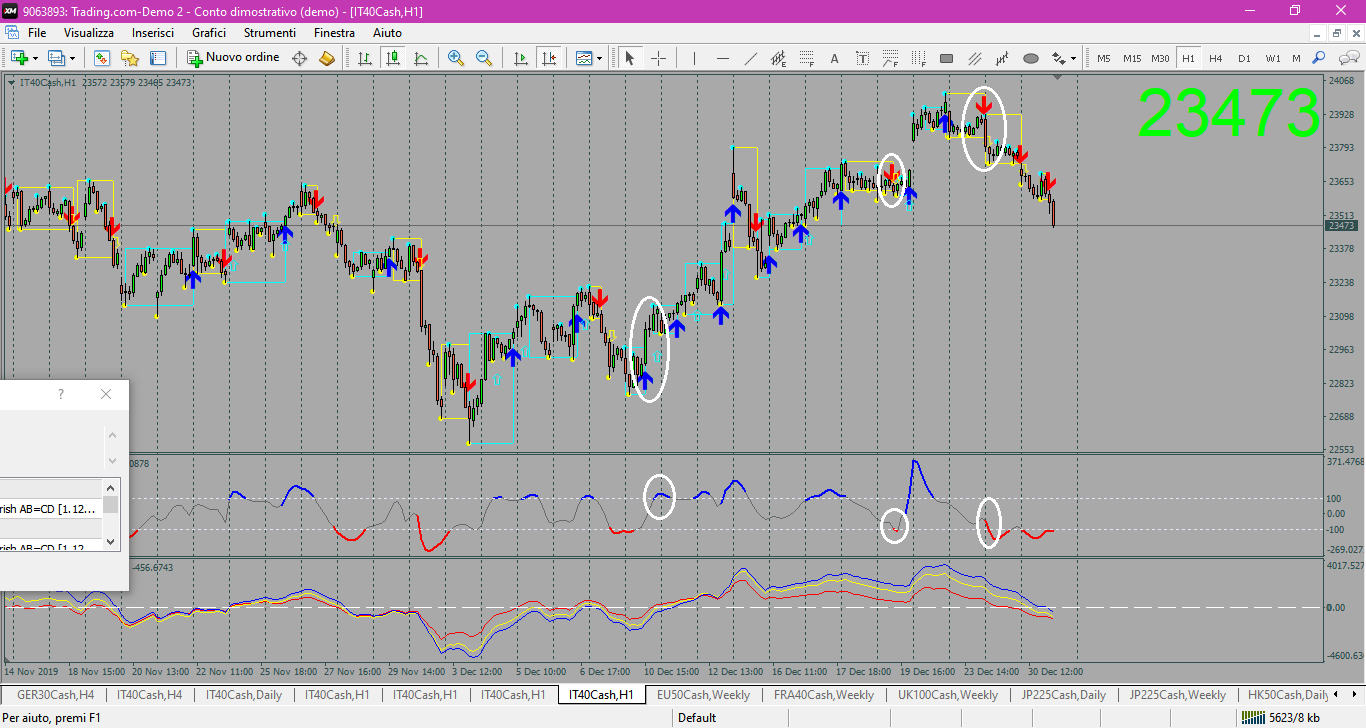Switch to D1 timeframe
The image size is (1366, 728).
click(x=1244, y=58)
